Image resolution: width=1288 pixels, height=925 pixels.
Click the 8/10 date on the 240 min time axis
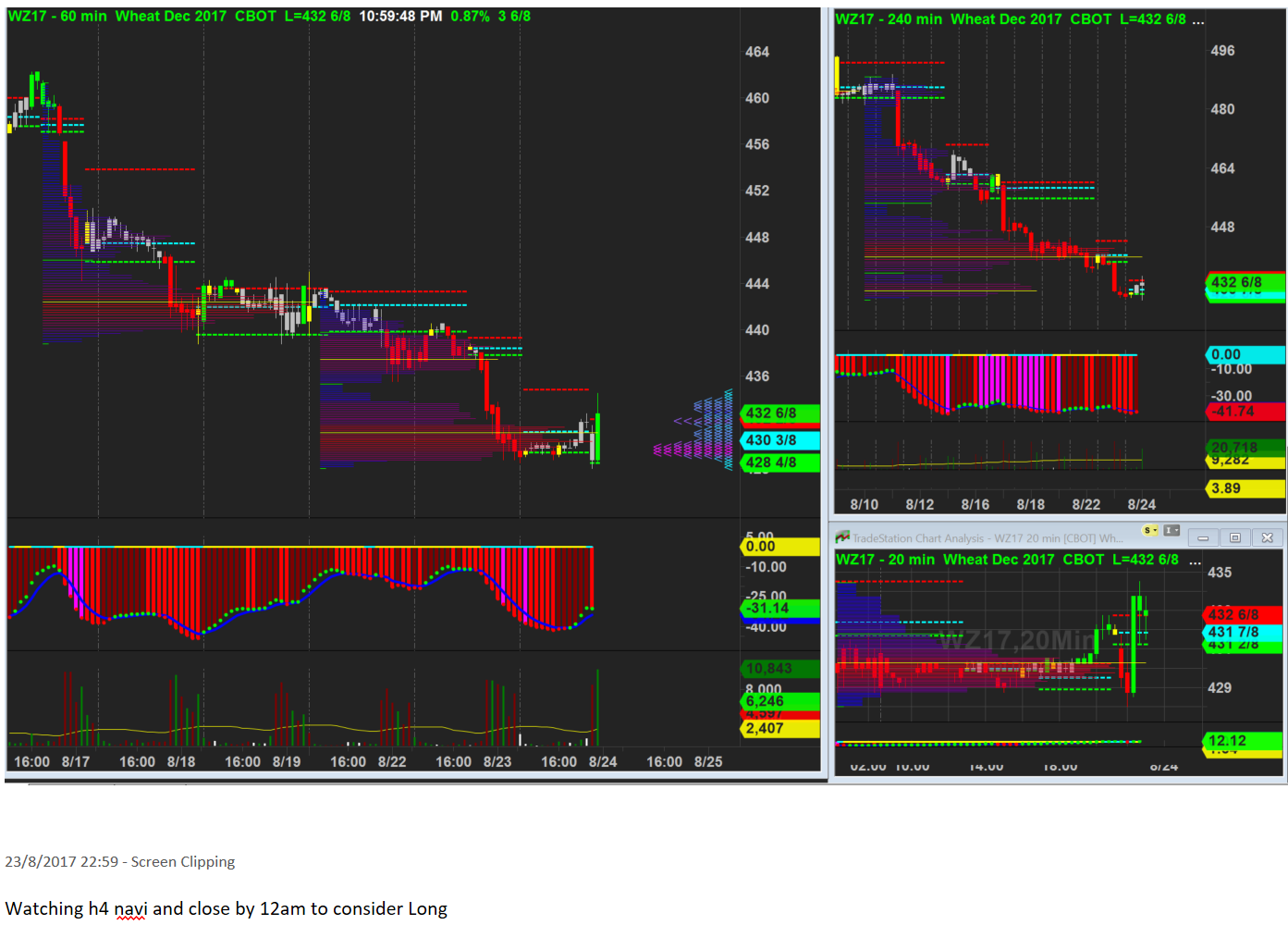865,505
